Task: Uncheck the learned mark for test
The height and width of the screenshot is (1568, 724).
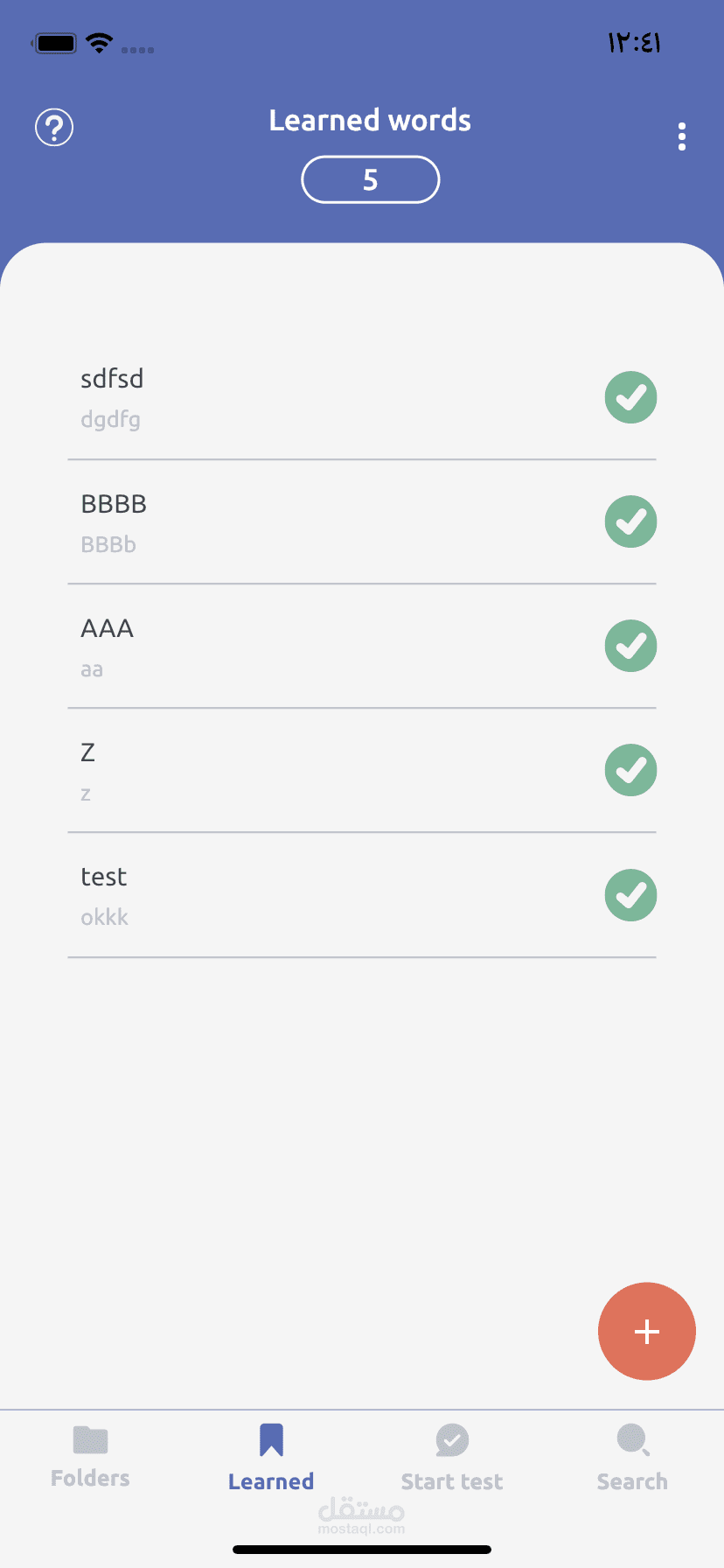Action: 630,895
